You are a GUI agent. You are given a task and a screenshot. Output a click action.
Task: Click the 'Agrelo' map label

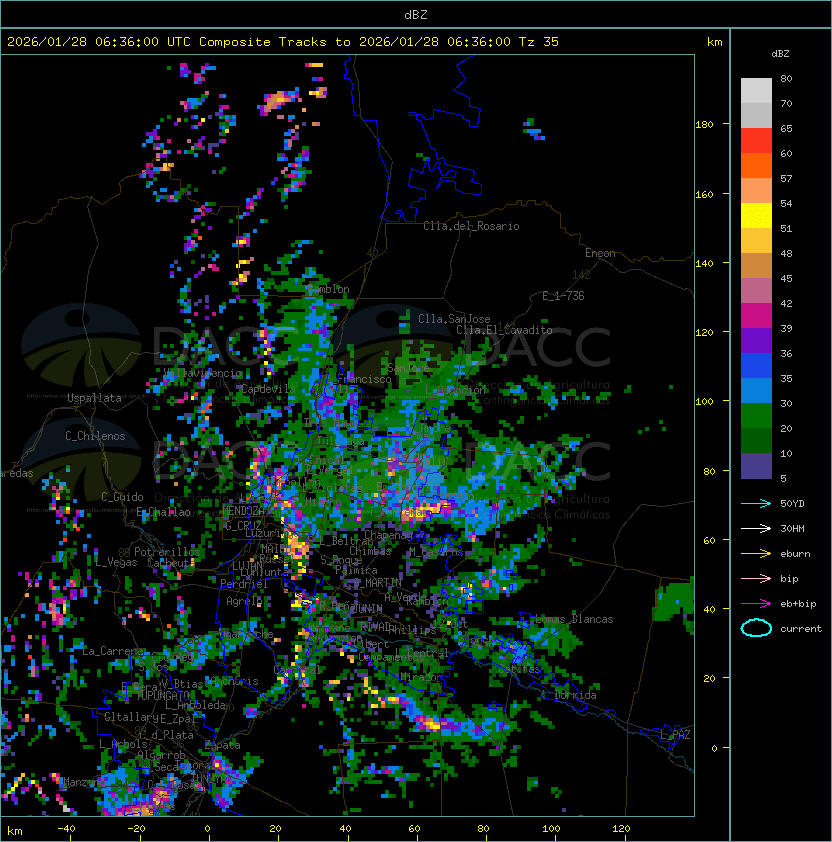tap(244, 601)
